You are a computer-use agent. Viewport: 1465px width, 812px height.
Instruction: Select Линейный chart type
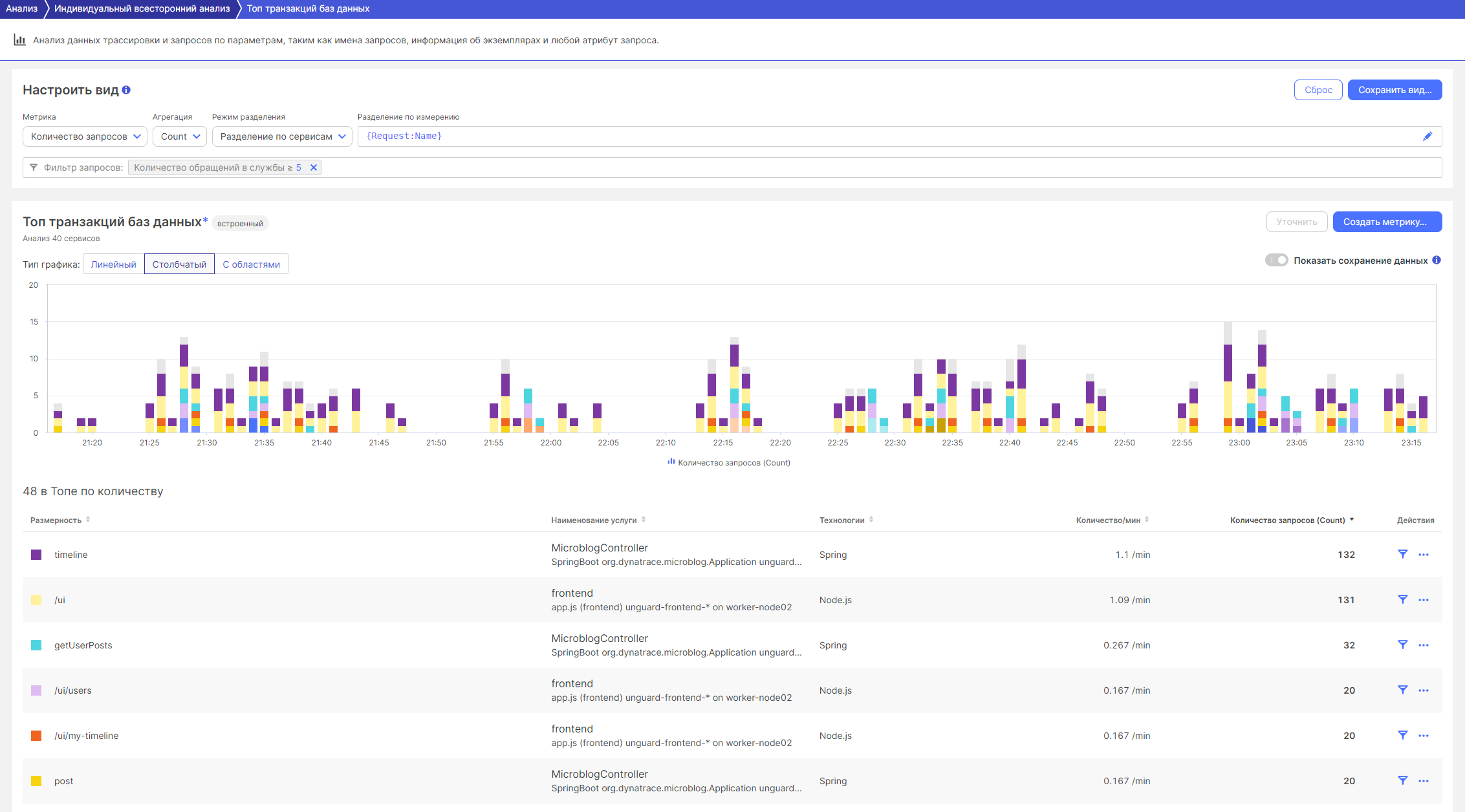click(113, 264)
